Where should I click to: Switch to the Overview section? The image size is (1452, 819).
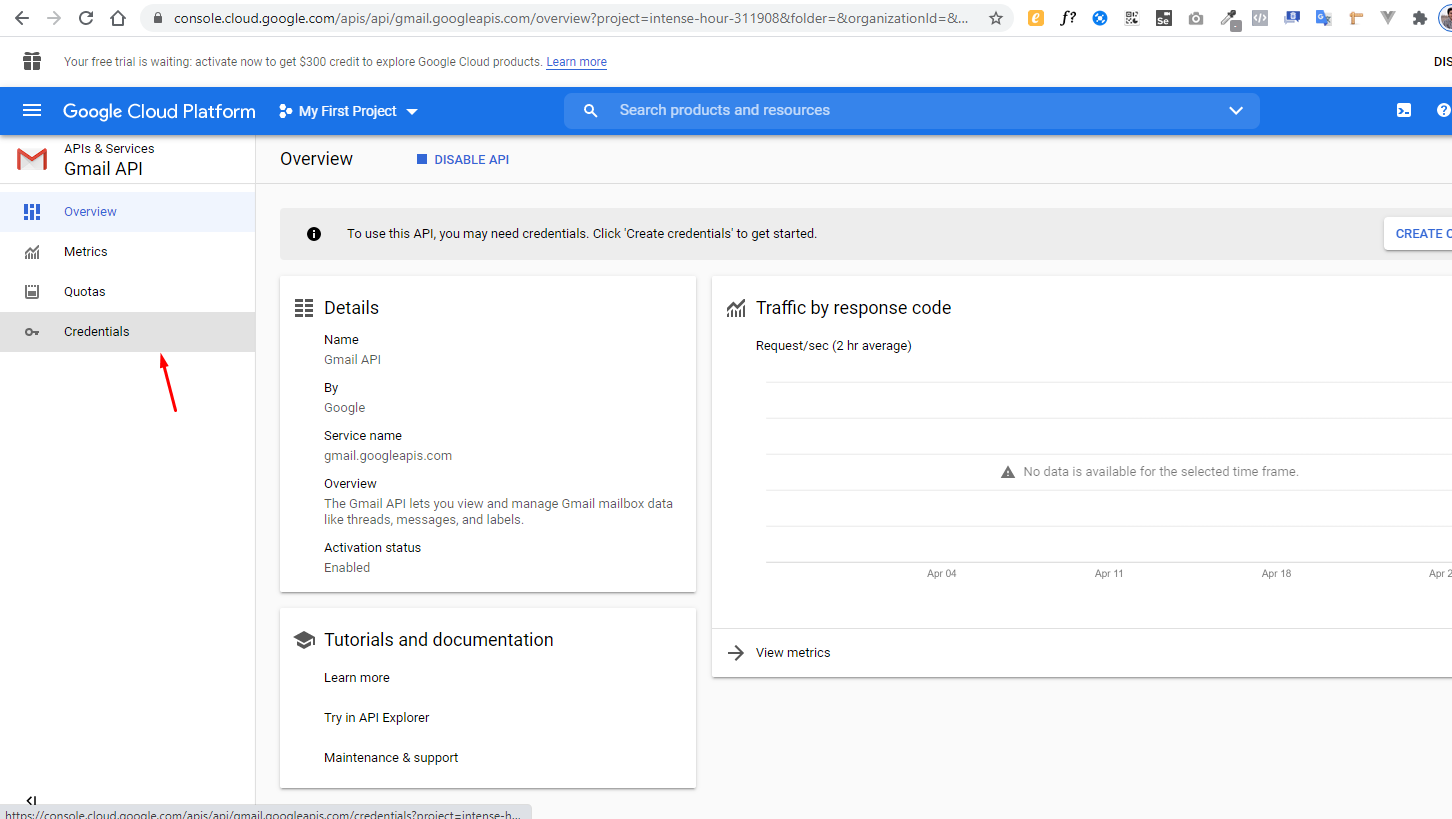(89, 211)
